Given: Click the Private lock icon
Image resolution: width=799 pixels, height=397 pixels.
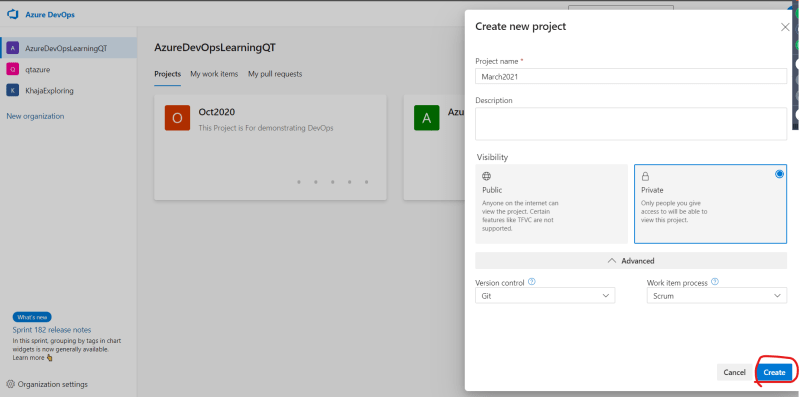Looking at the screenshot, I should pos(645,176).
